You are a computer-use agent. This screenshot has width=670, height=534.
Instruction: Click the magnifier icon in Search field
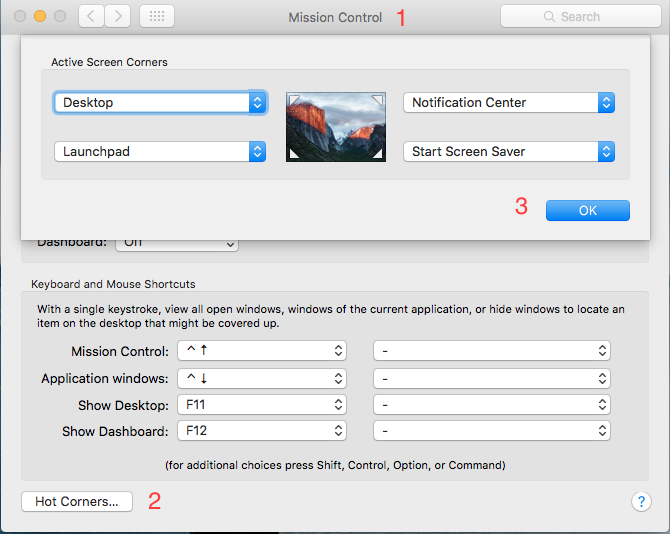549,17
